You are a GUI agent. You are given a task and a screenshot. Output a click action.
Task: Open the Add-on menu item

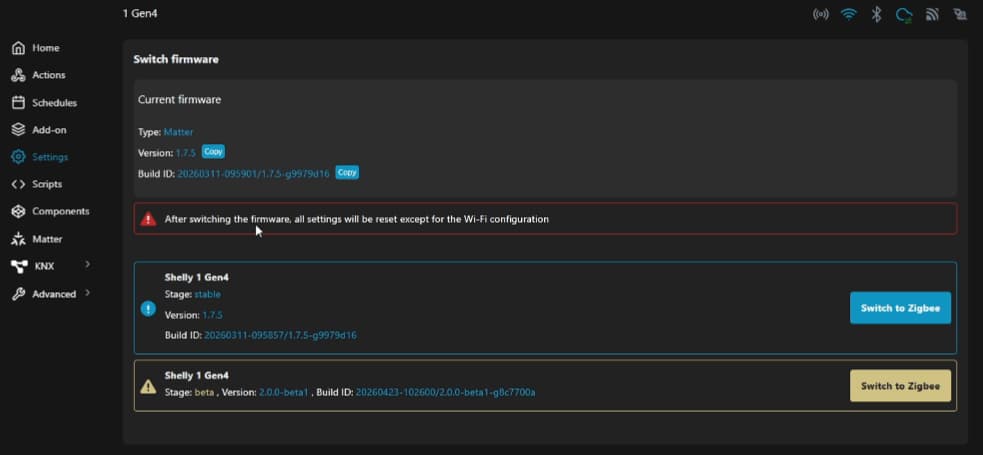[50, 130]
